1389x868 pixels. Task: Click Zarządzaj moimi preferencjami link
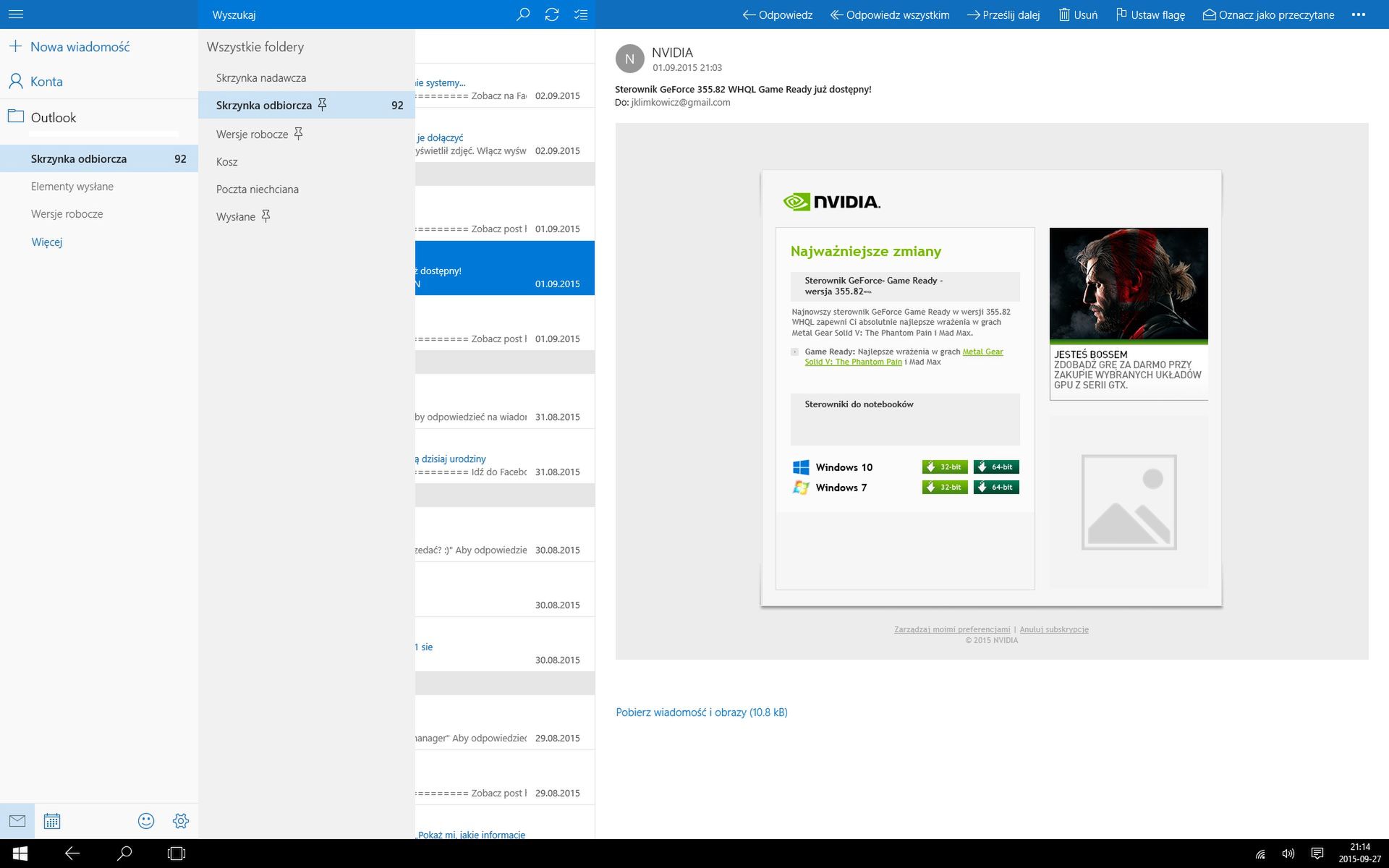coord(952,629)
